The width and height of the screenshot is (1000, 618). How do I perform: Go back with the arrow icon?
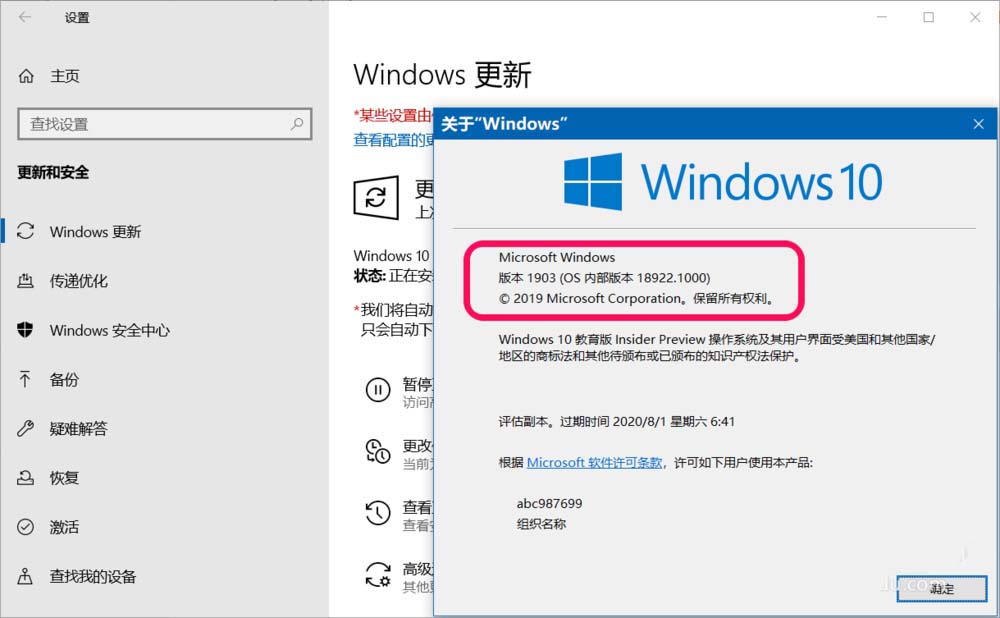click(25, 17)
